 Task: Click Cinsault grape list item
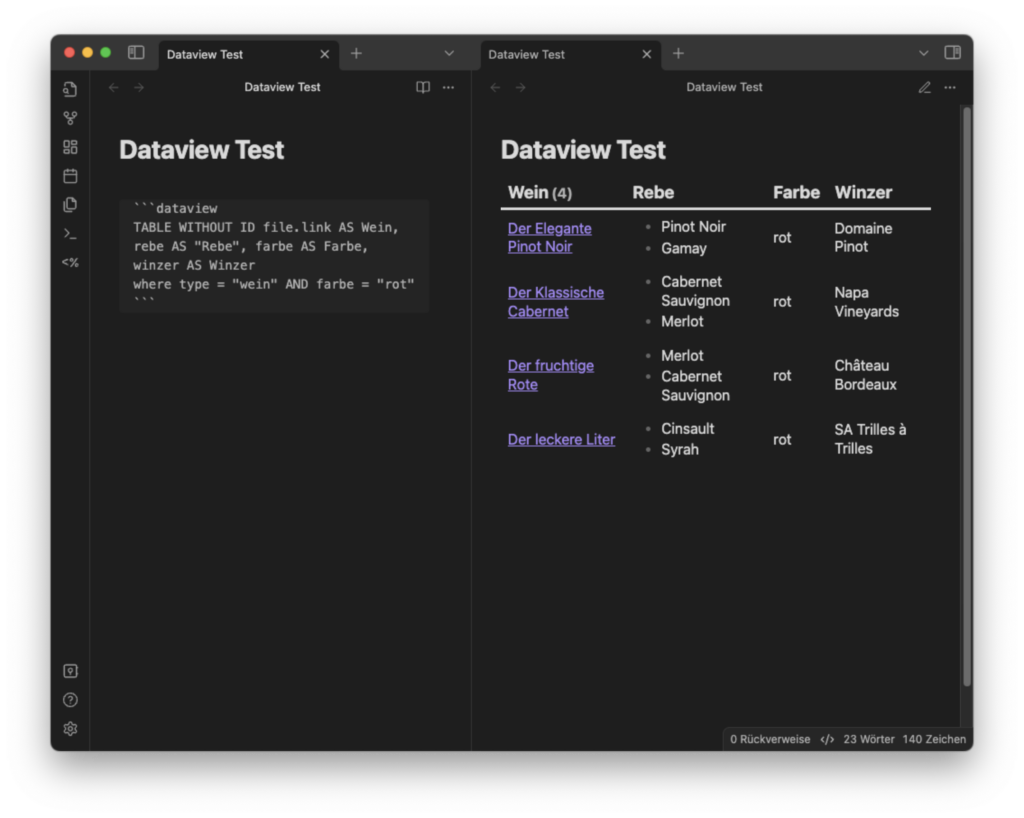click(688, 429)
